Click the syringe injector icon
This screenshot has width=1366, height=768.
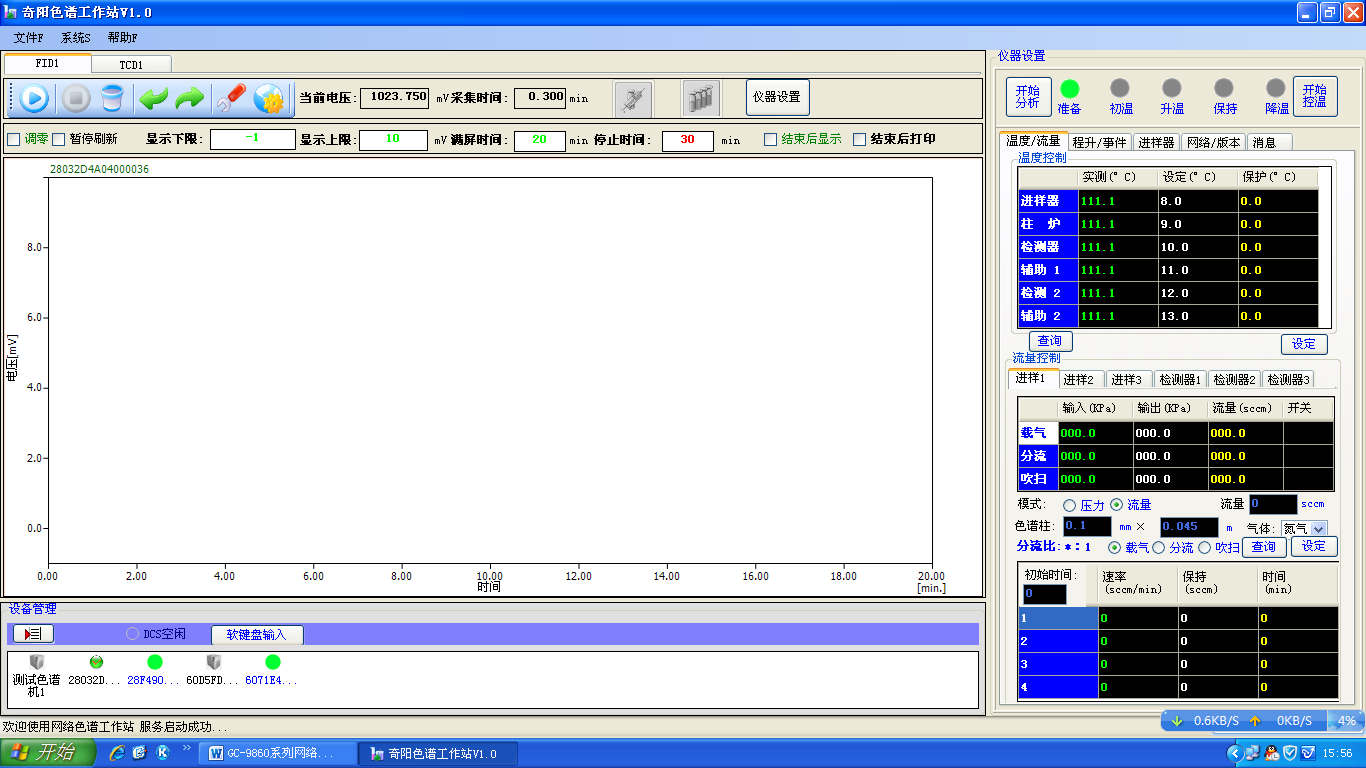pyautogui.click(x=632, y=98)
